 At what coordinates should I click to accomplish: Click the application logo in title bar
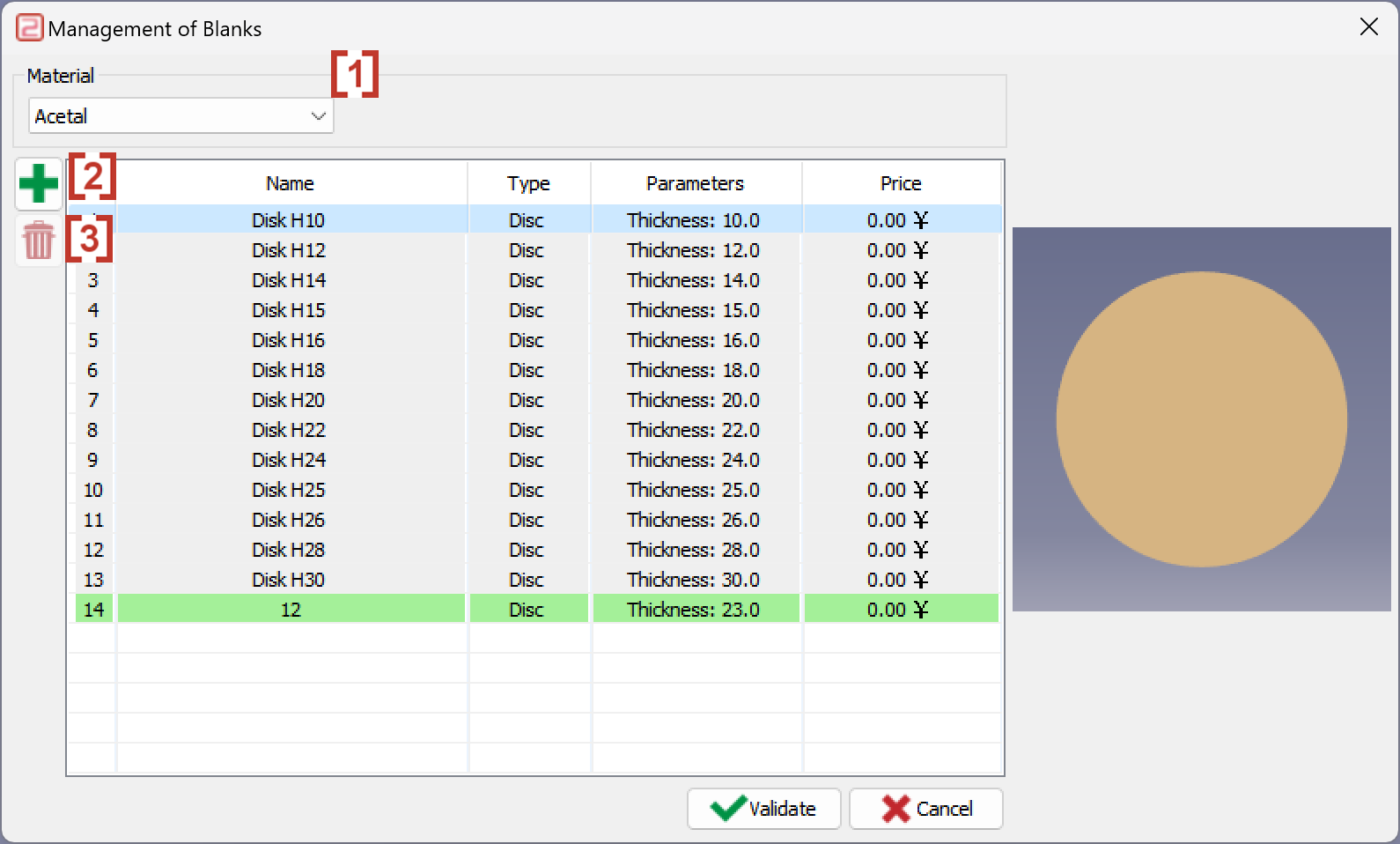tap(29, 27)
